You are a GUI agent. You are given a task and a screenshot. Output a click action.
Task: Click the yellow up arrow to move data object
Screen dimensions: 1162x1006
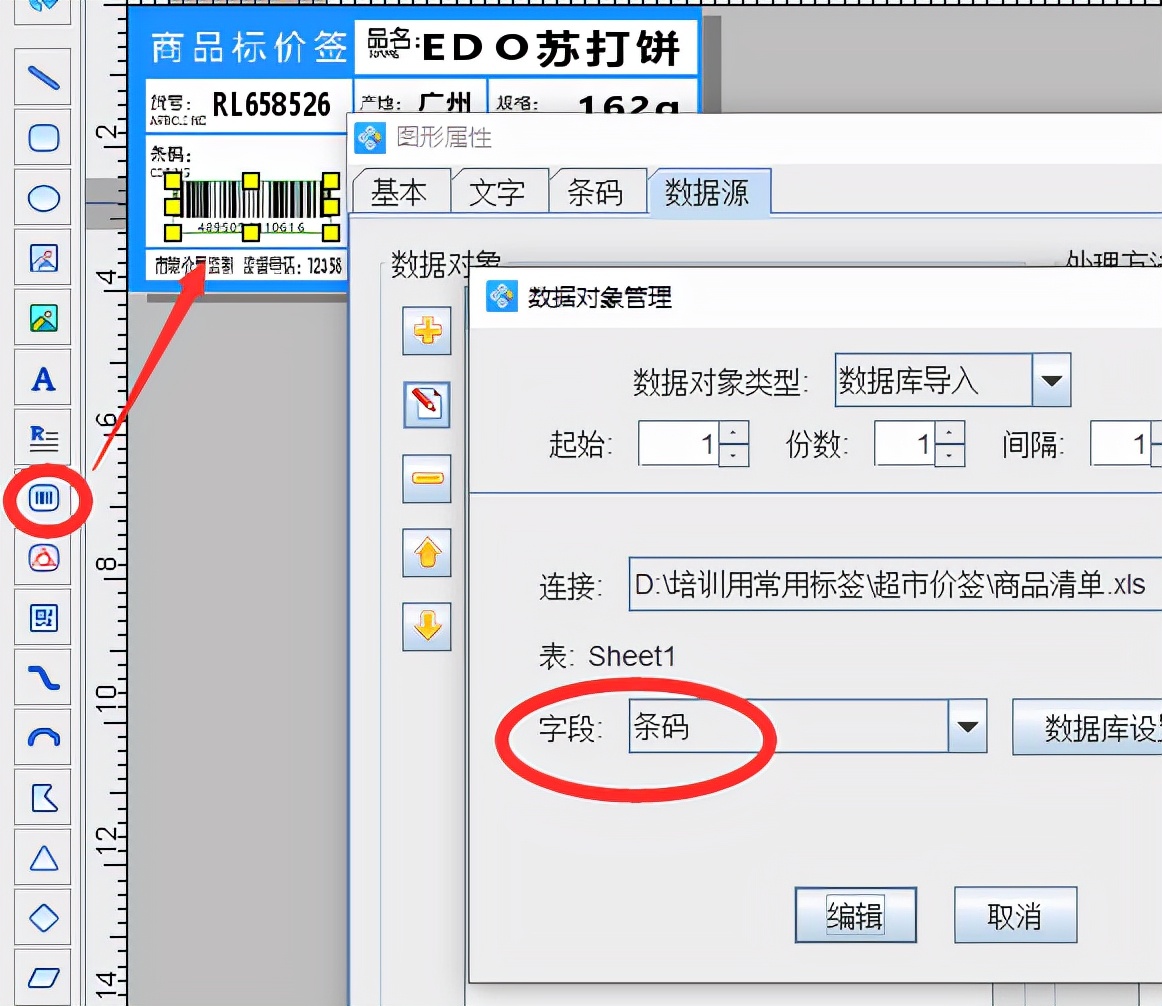pos(426,553)
